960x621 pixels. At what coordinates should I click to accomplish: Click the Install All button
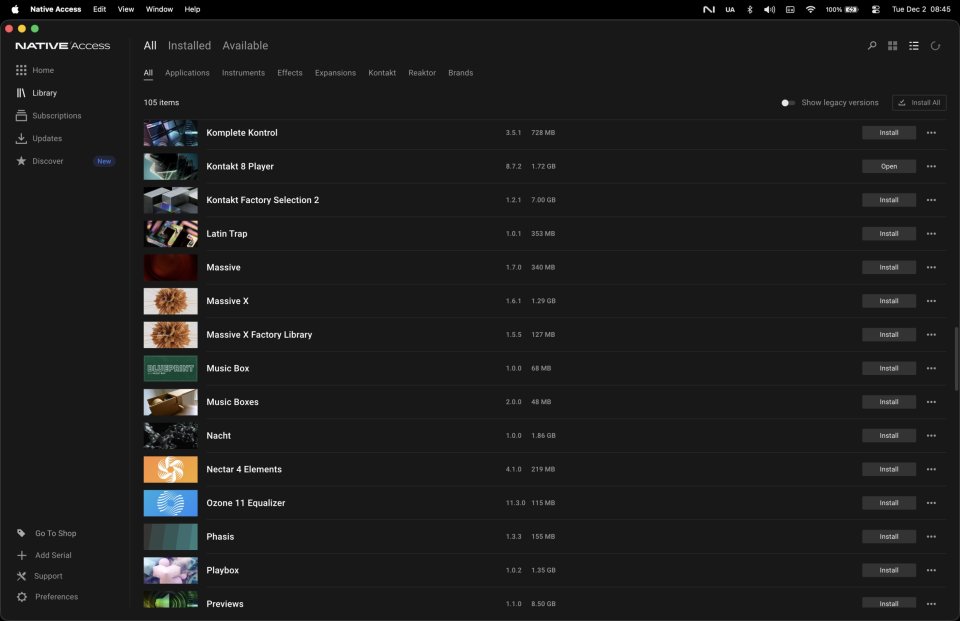[919, 102]
